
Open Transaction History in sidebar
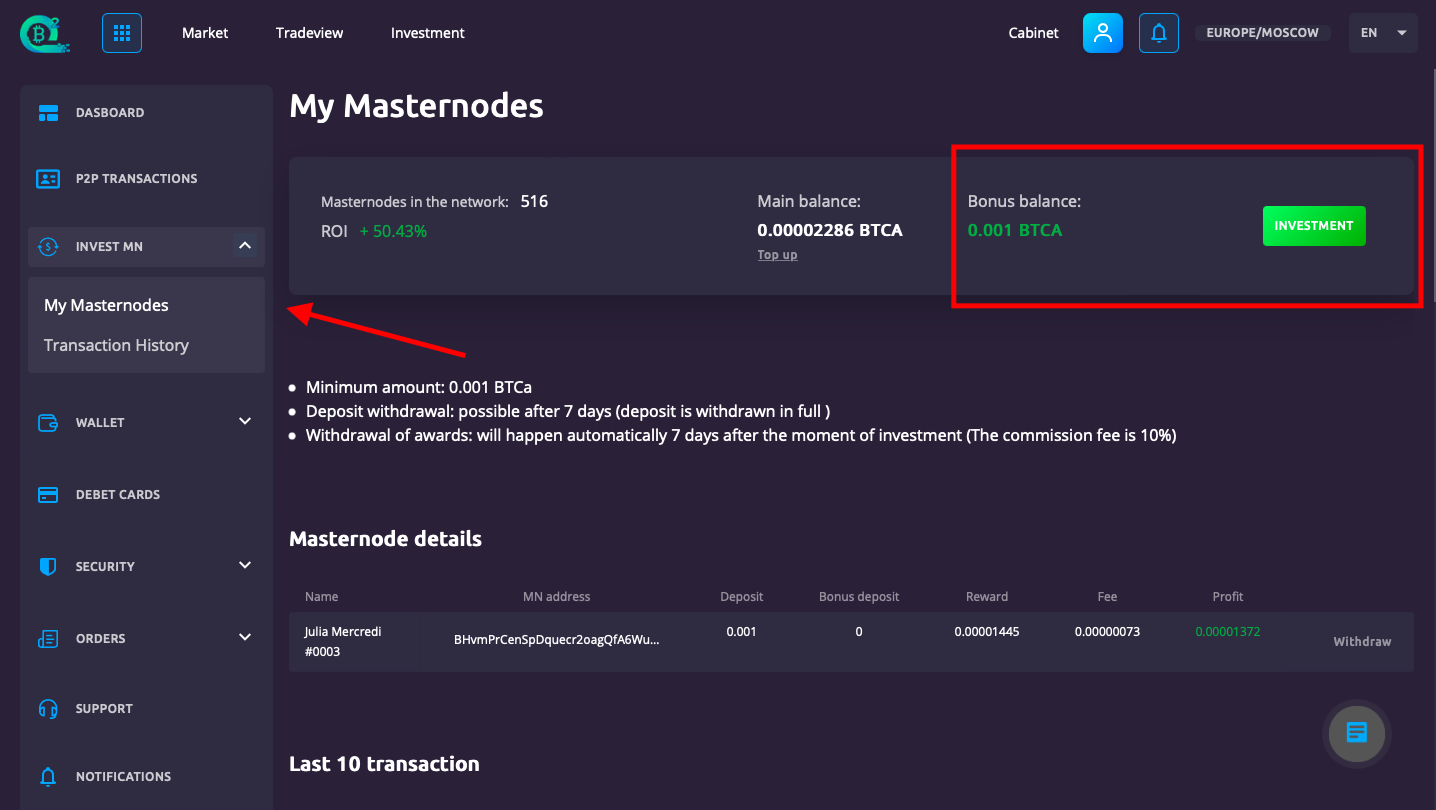point(116,345)
